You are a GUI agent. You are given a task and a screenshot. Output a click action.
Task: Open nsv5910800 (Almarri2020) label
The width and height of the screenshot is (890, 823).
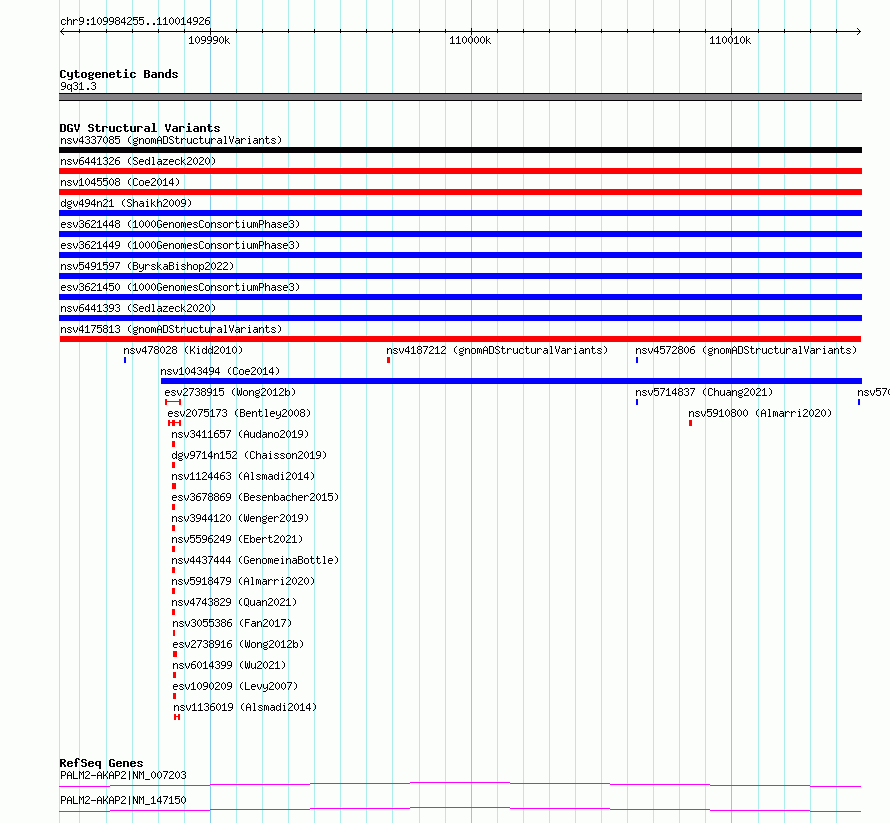pos(760,413)
